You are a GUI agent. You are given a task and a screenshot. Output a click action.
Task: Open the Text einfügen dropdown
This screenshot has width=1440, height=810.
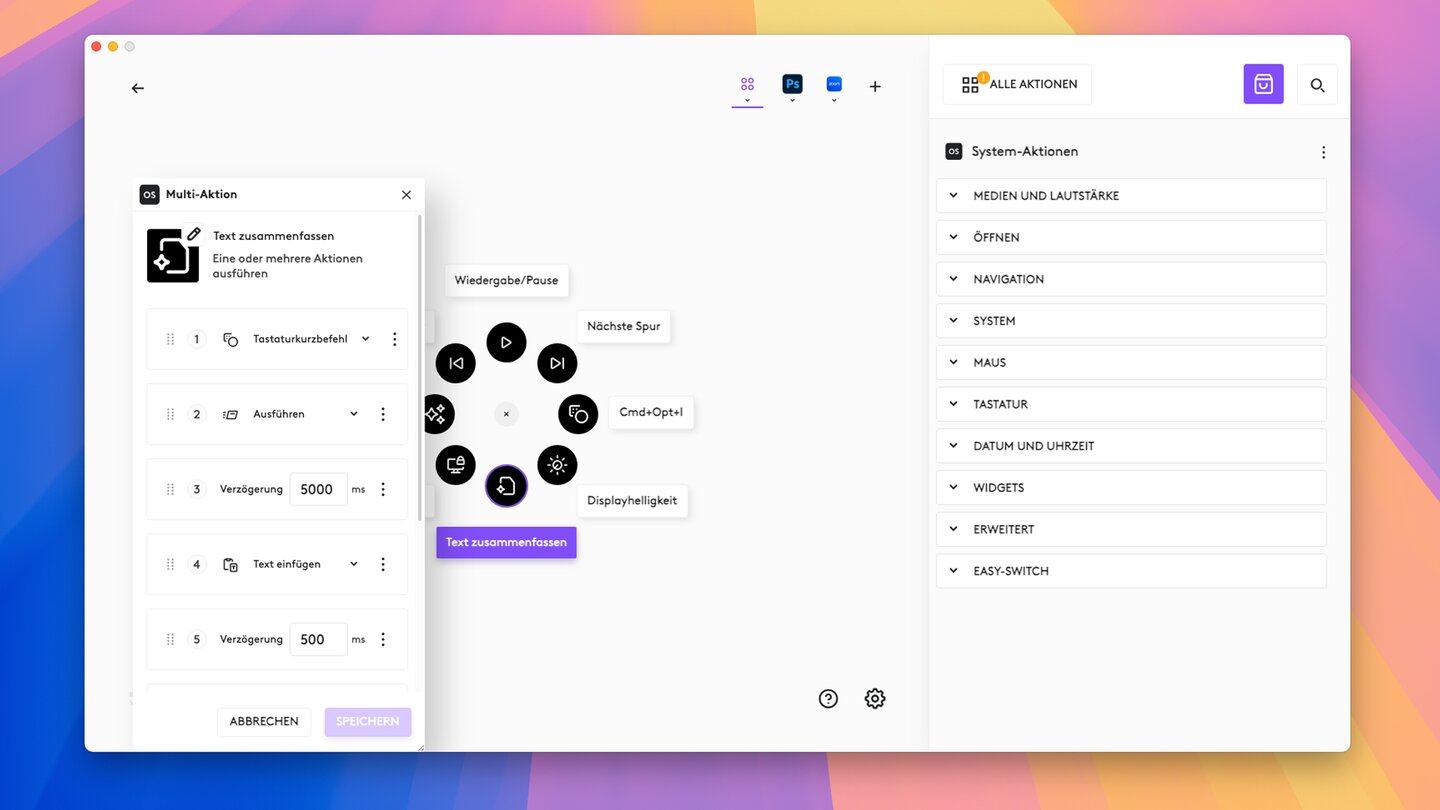click(353, 564)
